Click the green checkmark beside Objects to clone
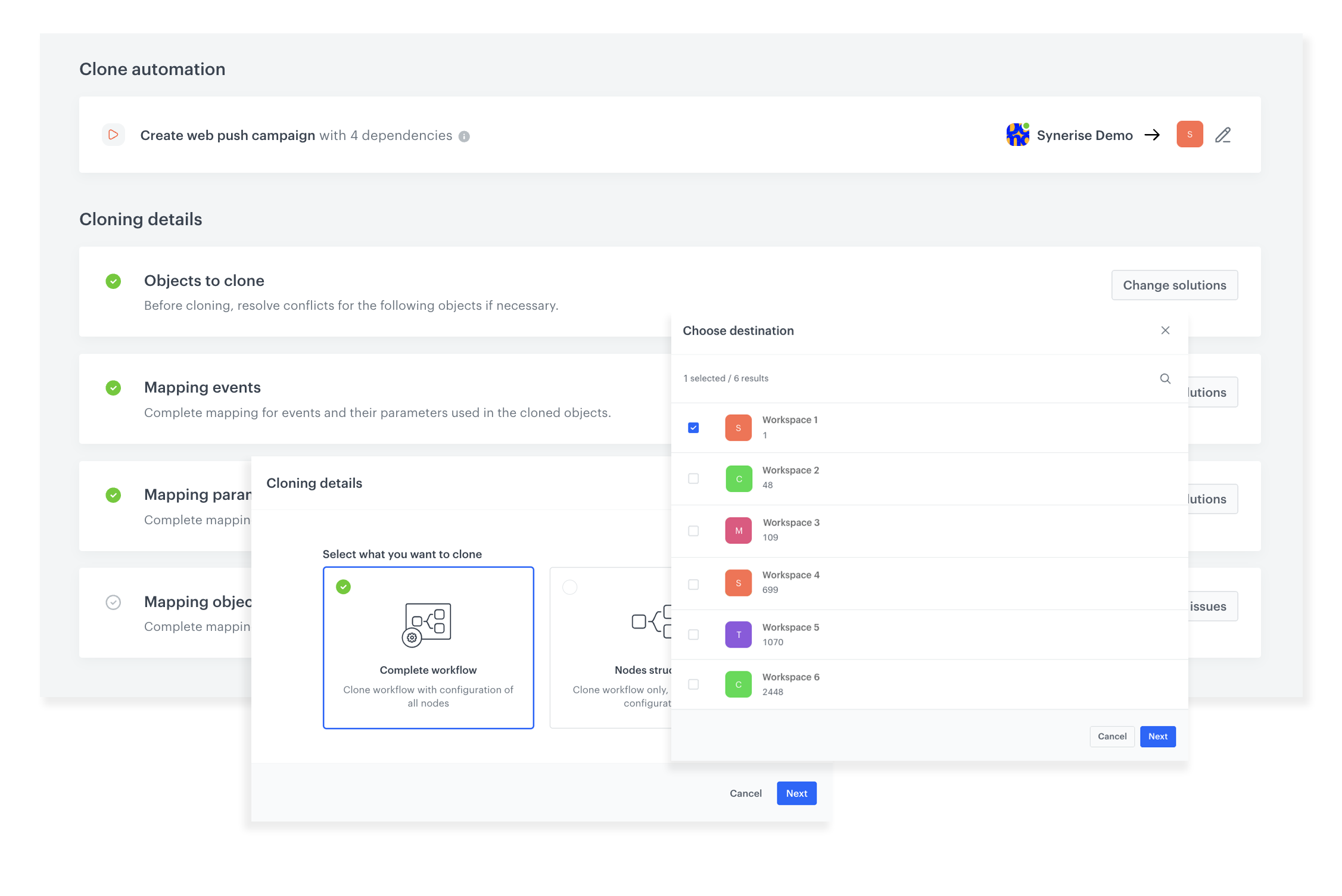Image resolution: width=1342 pixels, height=896 pixels. click(x=113, y=281)
